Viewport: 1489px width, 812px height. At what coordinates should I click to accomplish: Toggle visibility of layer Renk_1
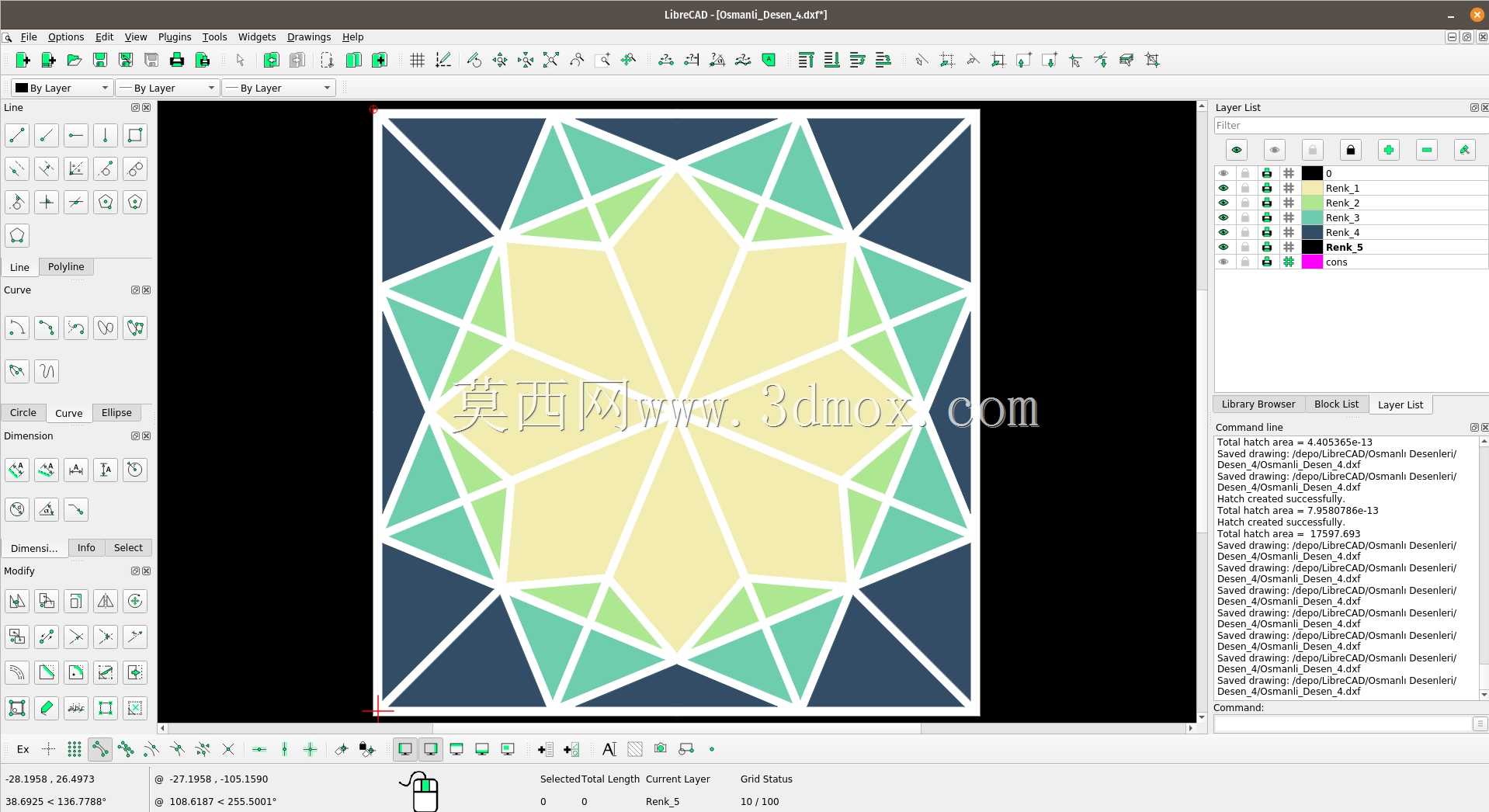coord(1223,188)
